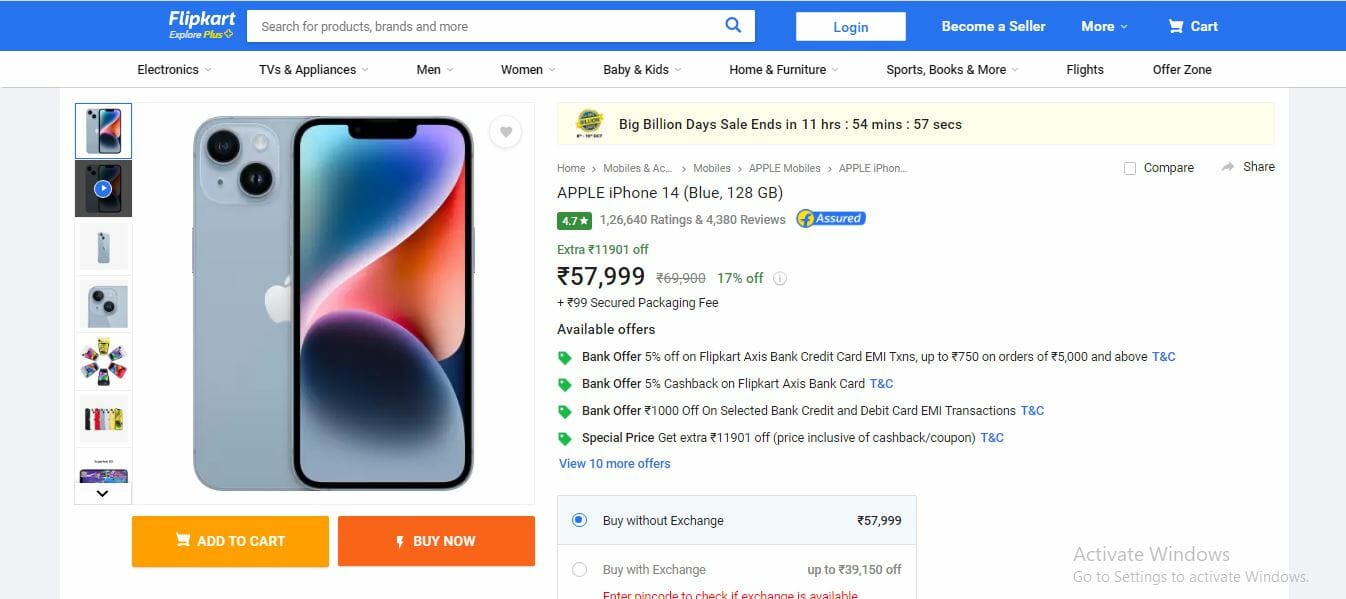Open the Offer Zone menu item

click(x=1182, y=69)
